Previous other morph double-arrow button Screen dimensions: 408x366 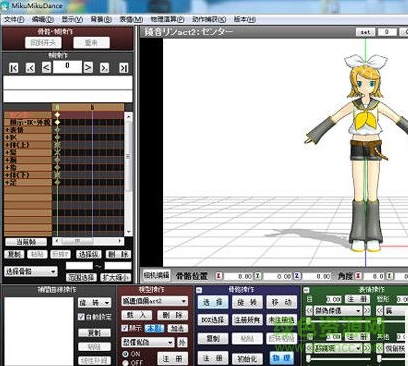(x=380, y=349)
